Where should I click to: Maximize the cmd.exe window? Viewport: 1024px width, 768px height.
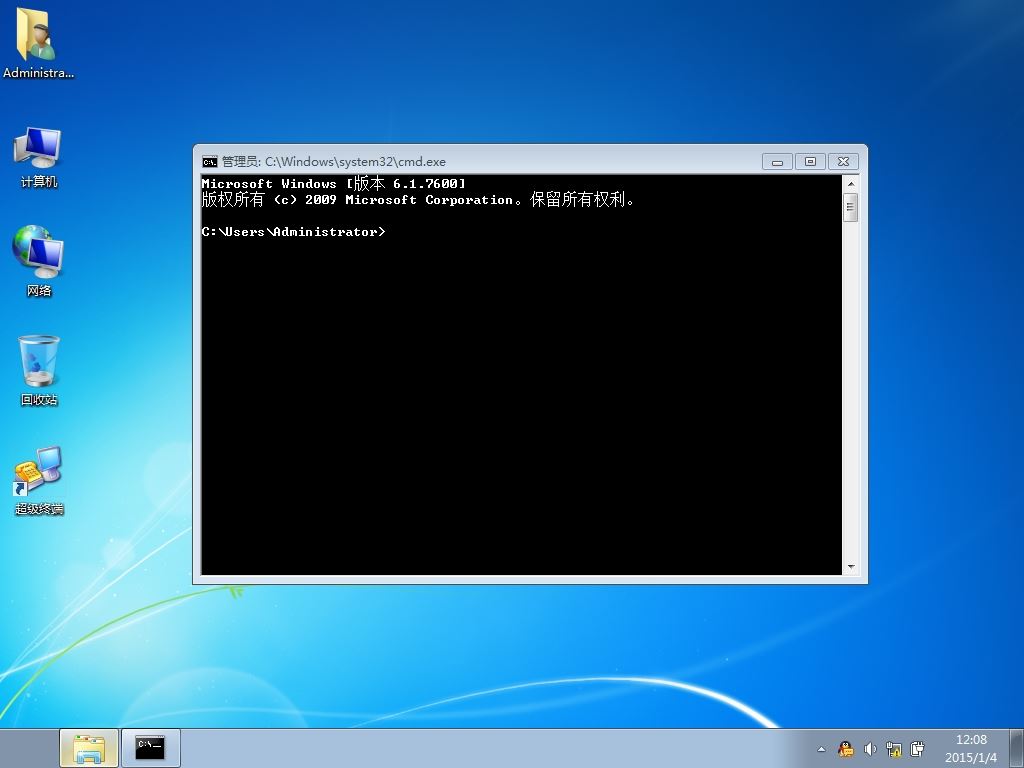point(810,161)
